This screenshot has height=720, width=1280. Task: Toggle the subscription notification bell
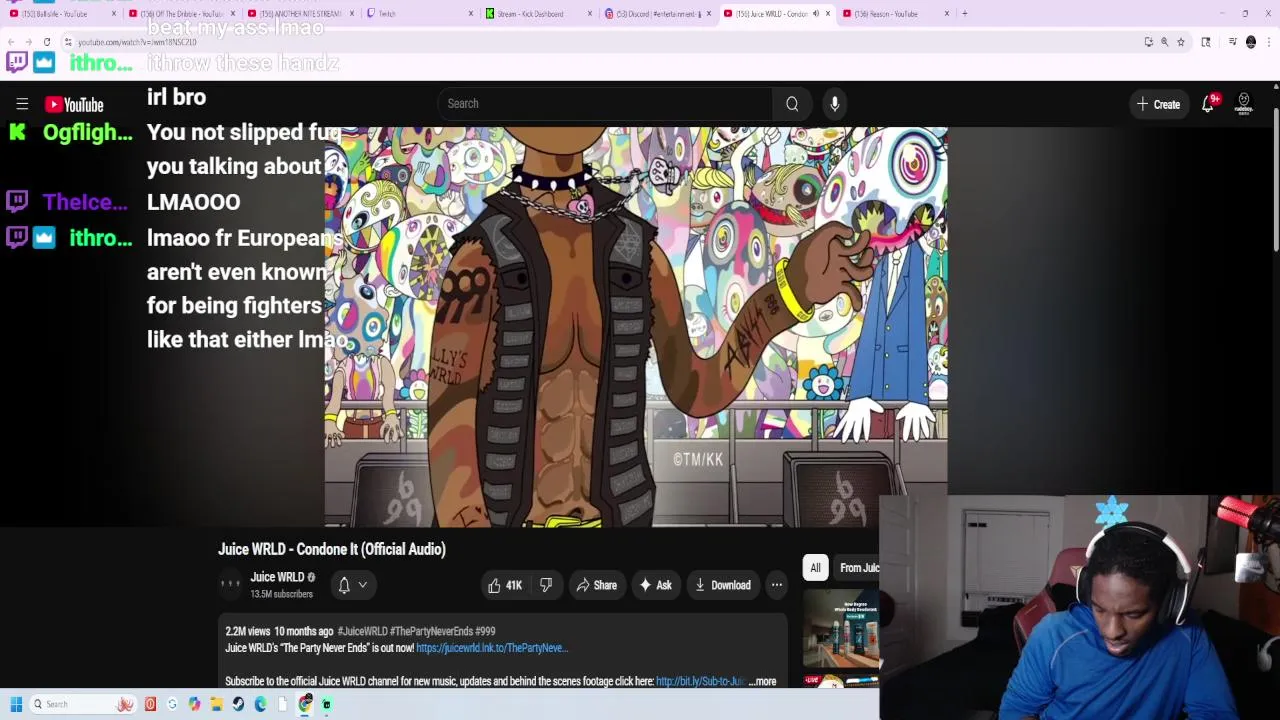[344, 585]
